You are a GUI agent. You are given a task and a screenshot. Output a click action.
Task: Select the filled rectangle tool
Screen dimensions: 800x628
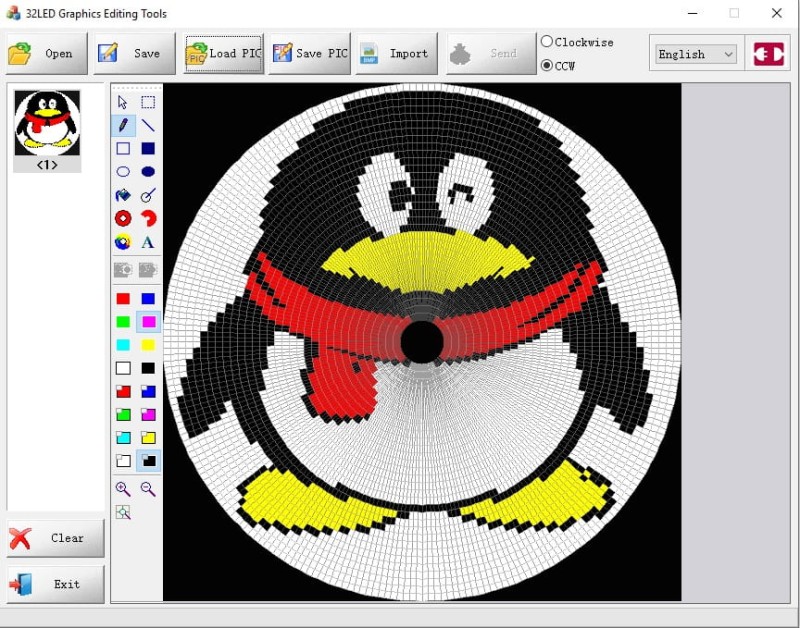click(x=148, y=148)
